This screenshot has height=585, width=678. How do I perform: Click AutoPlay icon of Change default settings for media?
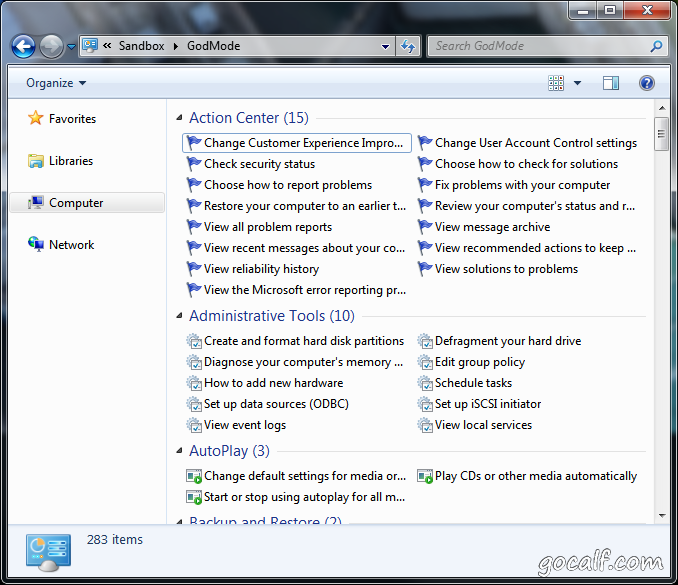click(194, 476)
